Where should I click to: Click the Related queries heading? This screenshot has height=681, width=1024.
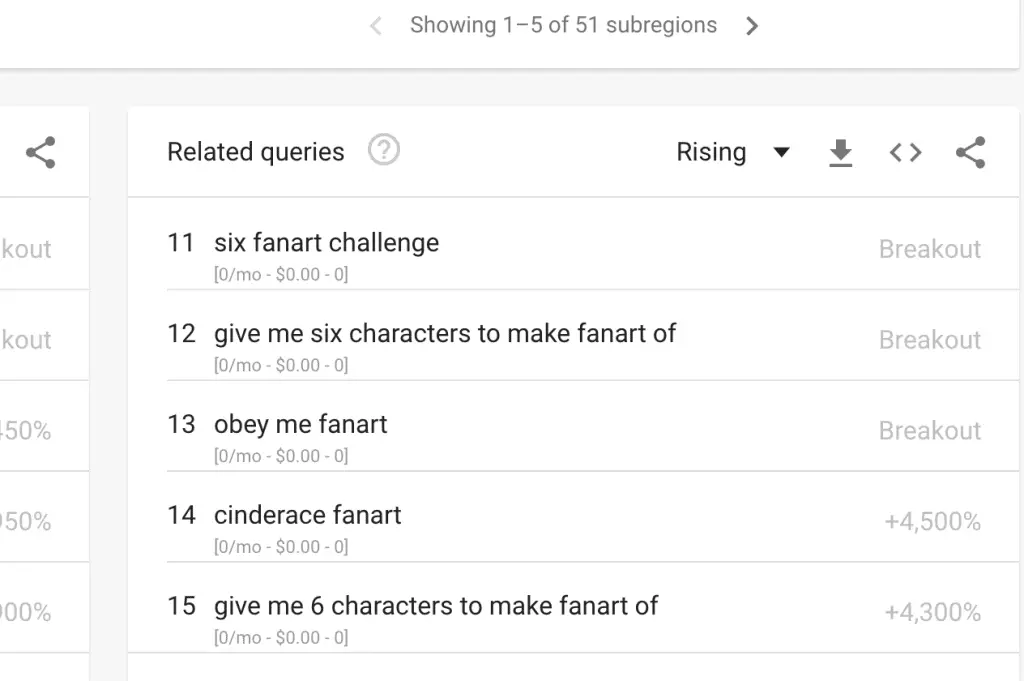point(255,152)
